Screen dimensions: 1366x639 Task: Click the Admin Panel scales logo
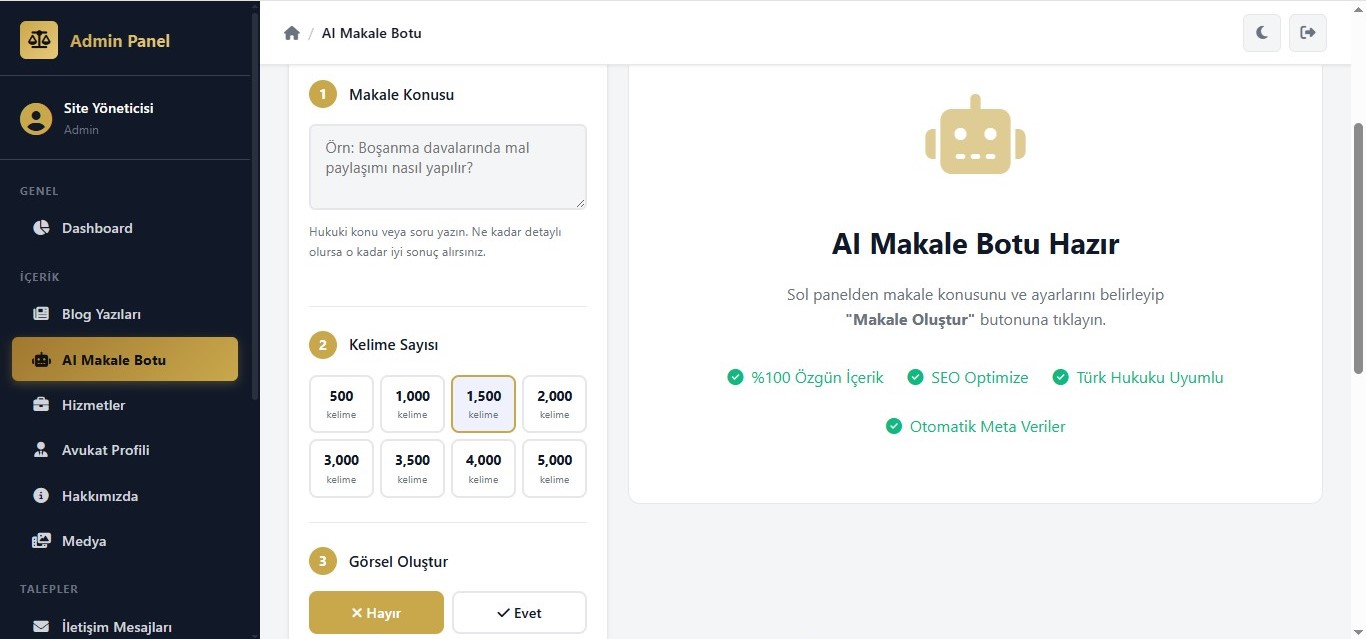(x=39, y=40)
